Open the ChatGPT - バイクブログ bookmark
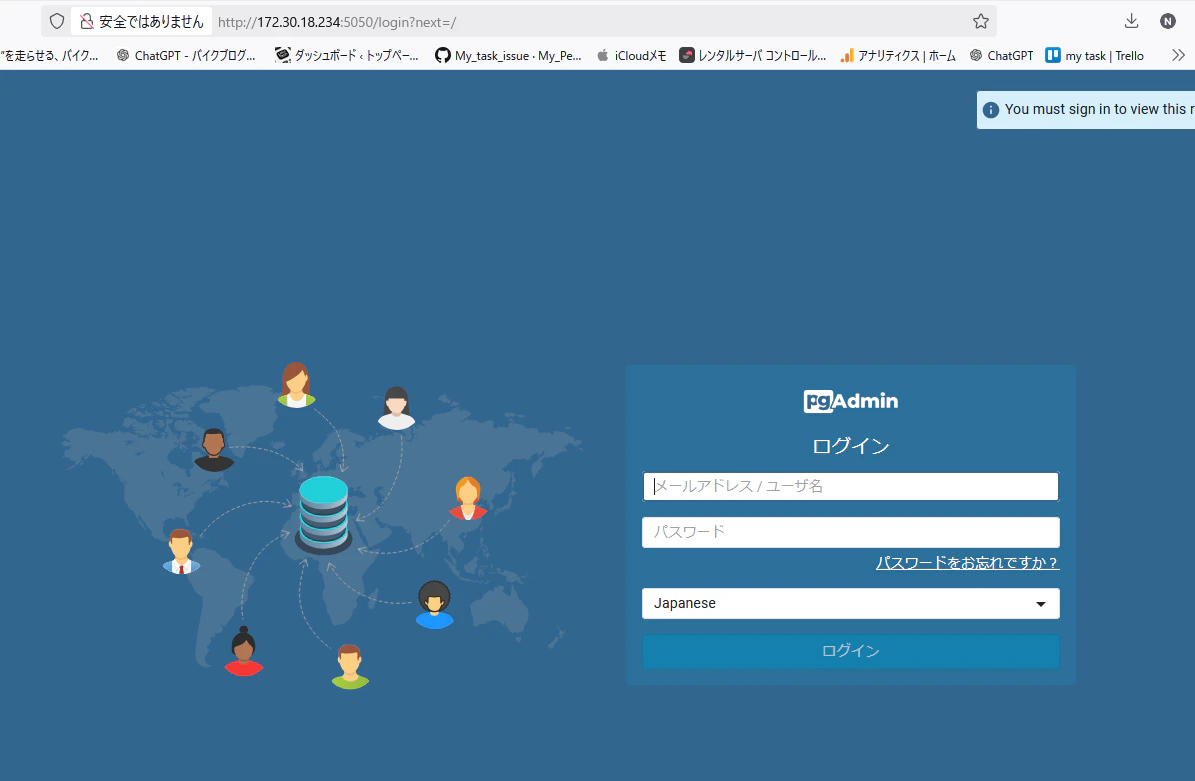The height and width of the screenshot is (781, 1195). pyautogui.click(x=186, y=55)
